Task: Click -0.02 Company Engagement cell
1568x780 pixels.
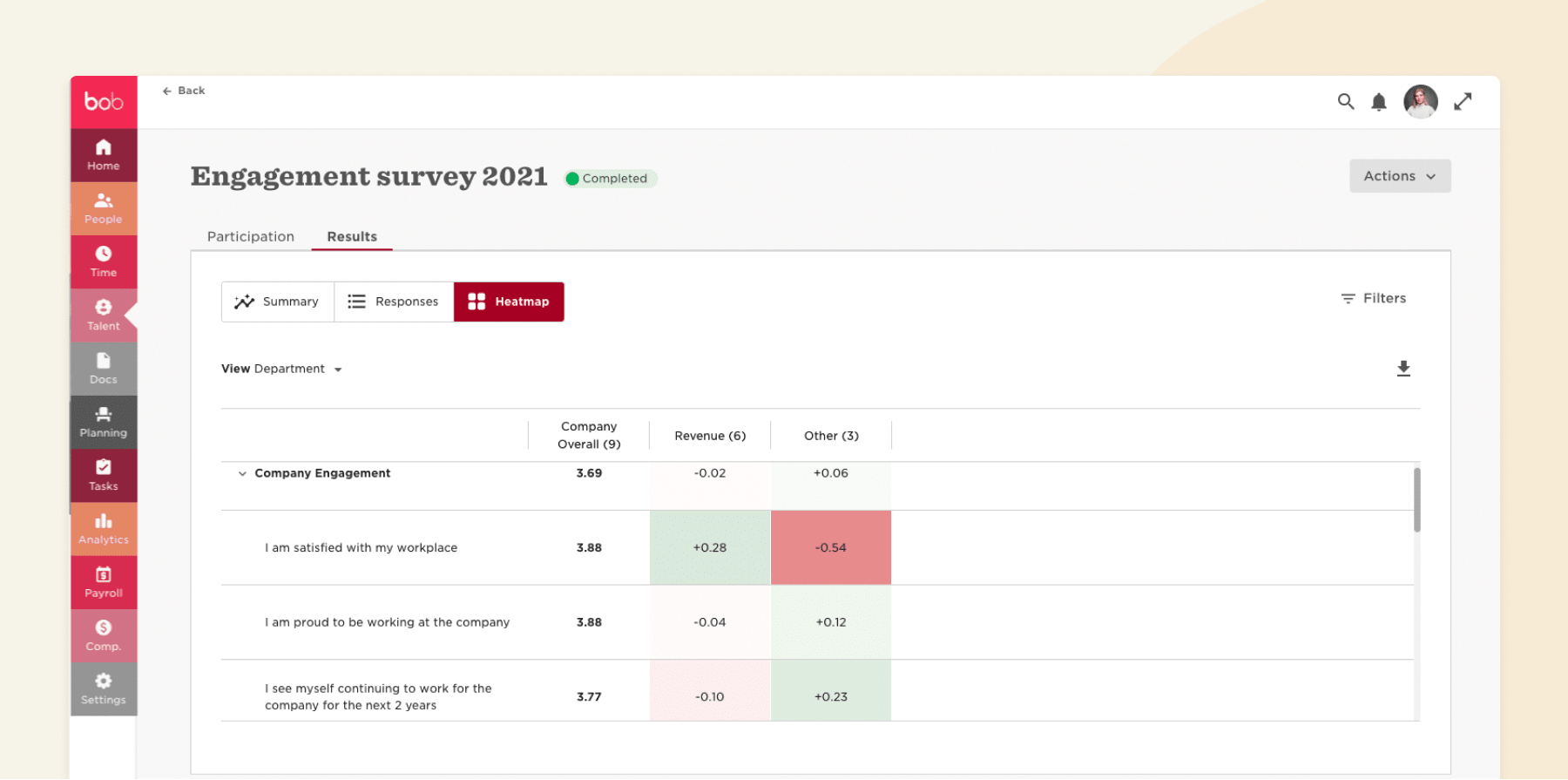Action: click(710, 485)
